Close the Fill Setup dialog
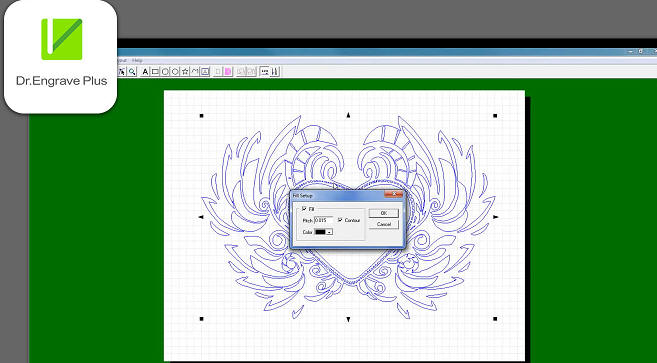The image size is (657, 363). (393, 194)
